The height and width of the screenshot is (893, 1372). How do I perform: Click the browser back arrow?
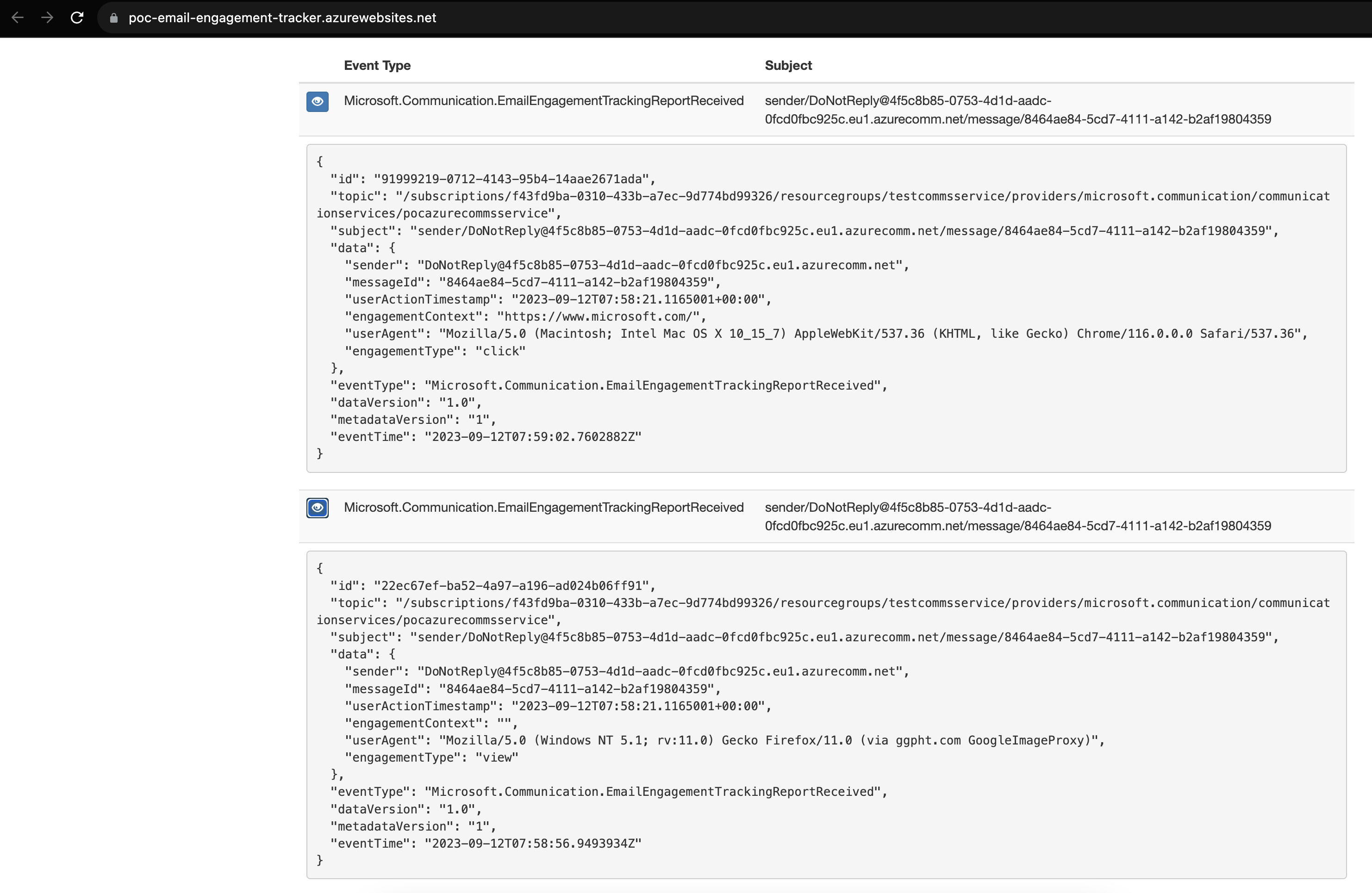click(17, 18)
